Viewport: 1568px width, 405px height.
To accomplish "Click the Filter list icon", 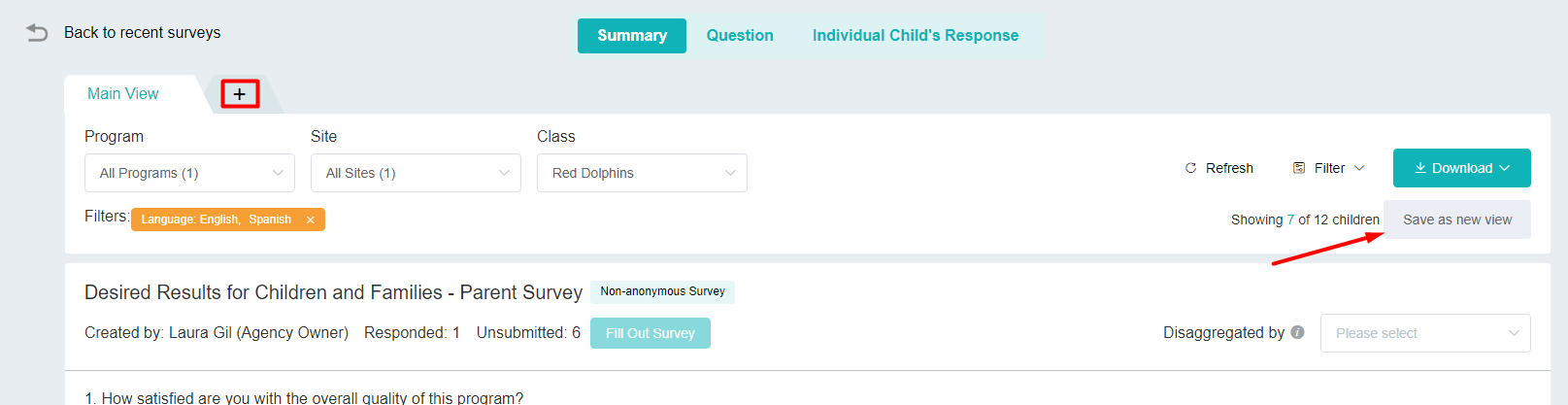I will [x=1299, y=168].
